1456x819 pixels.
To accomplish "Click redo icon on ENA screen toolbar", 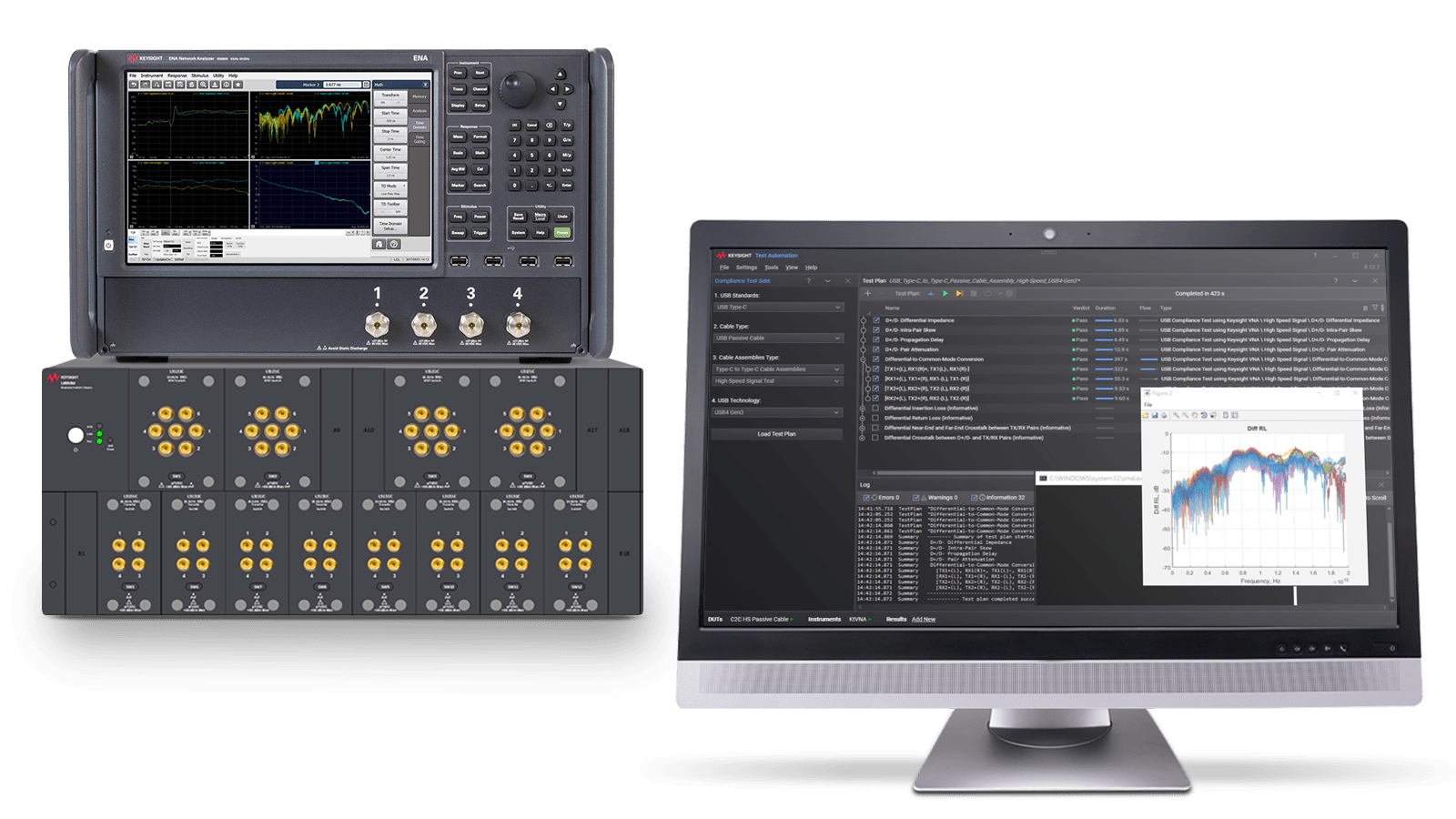I will (x=145, y=85).
